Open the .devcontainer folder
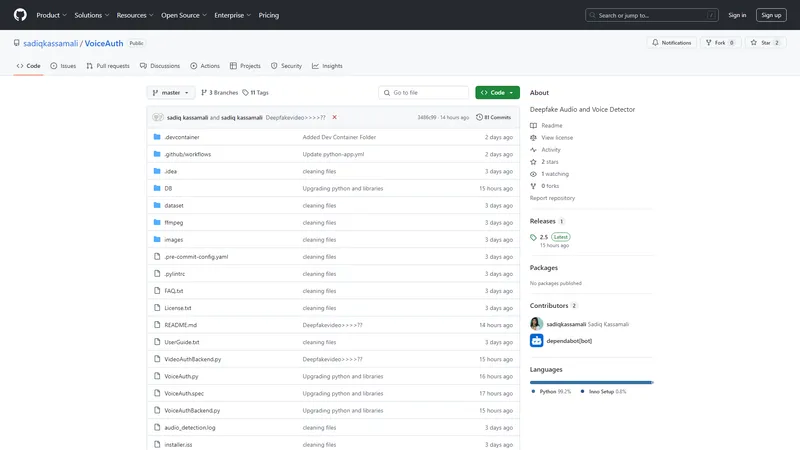The height and width of the screenshot is (450, 800). coord(182,137)
